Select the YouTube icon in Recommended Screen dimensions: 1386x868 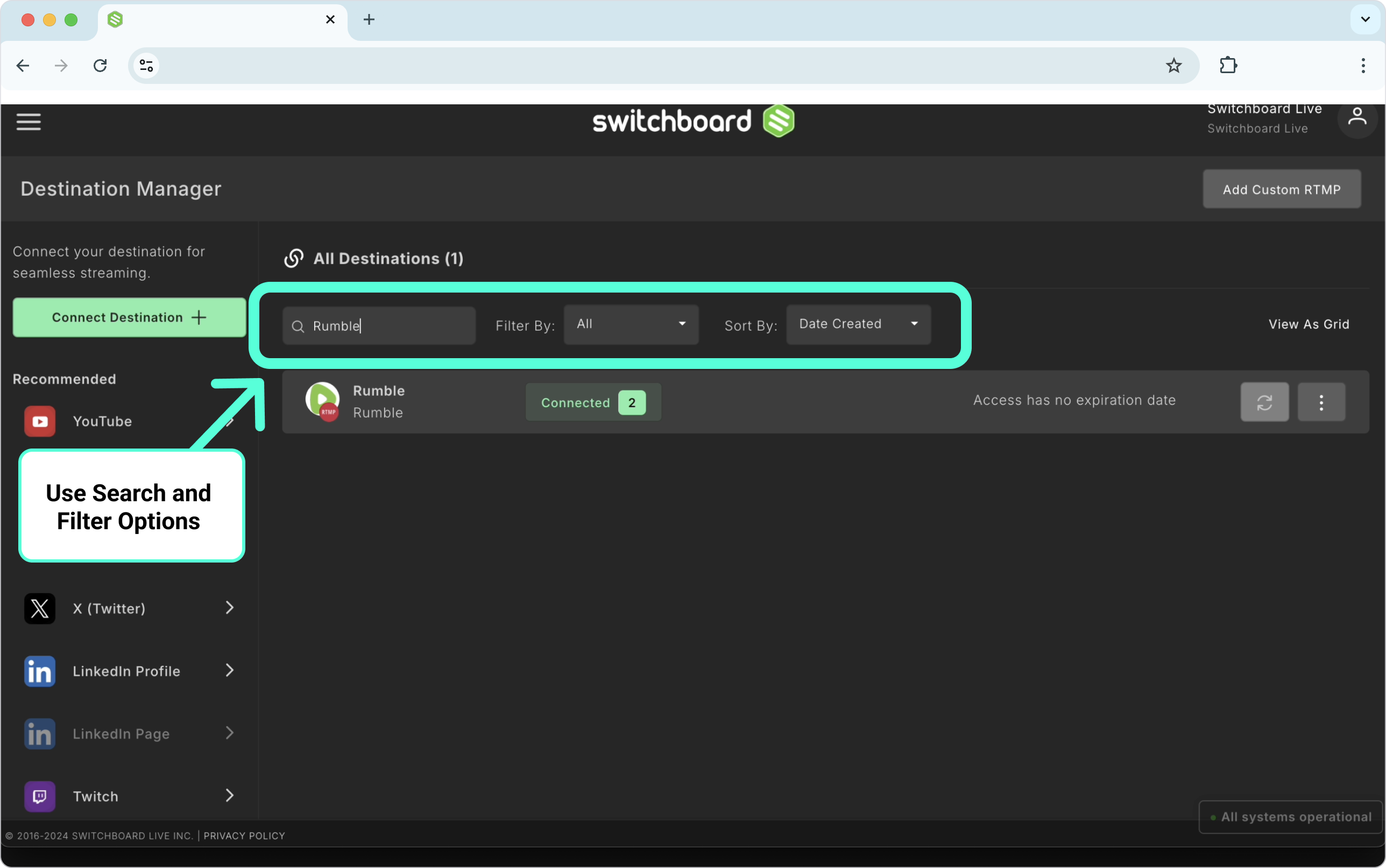click(x=40, y=422)
